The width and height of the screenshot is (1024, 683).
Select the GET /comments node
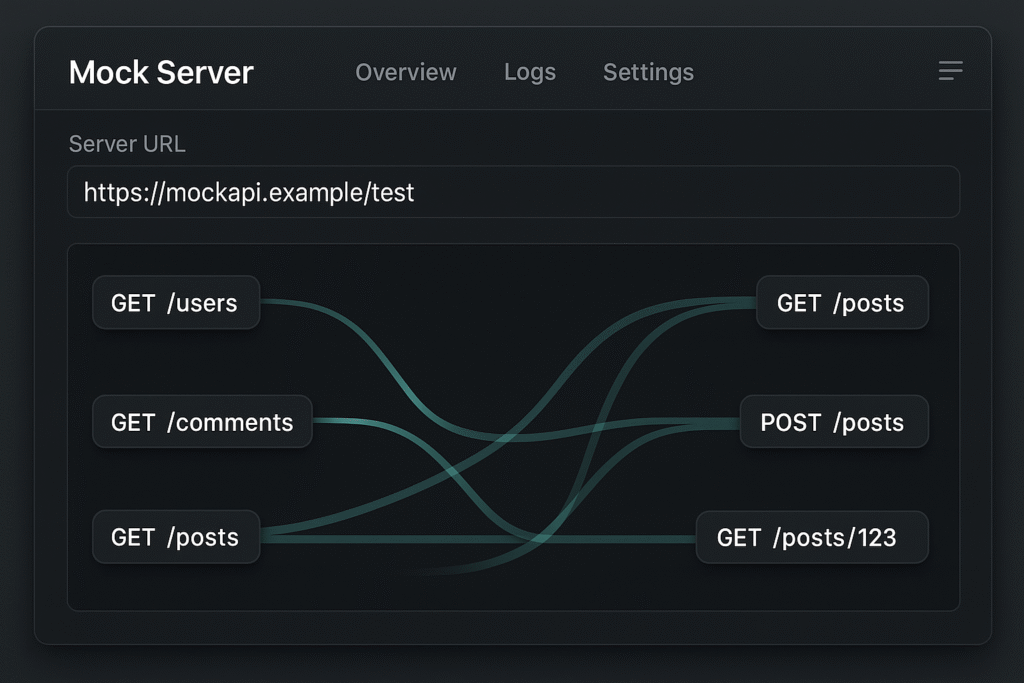tap(202, 421)
